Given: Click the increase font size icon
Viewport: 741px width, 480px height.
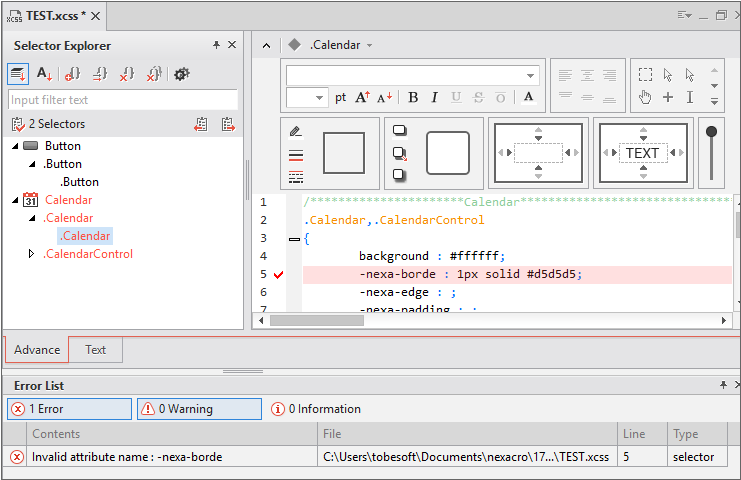Looking at the screenshot, I should pos(362,97).
